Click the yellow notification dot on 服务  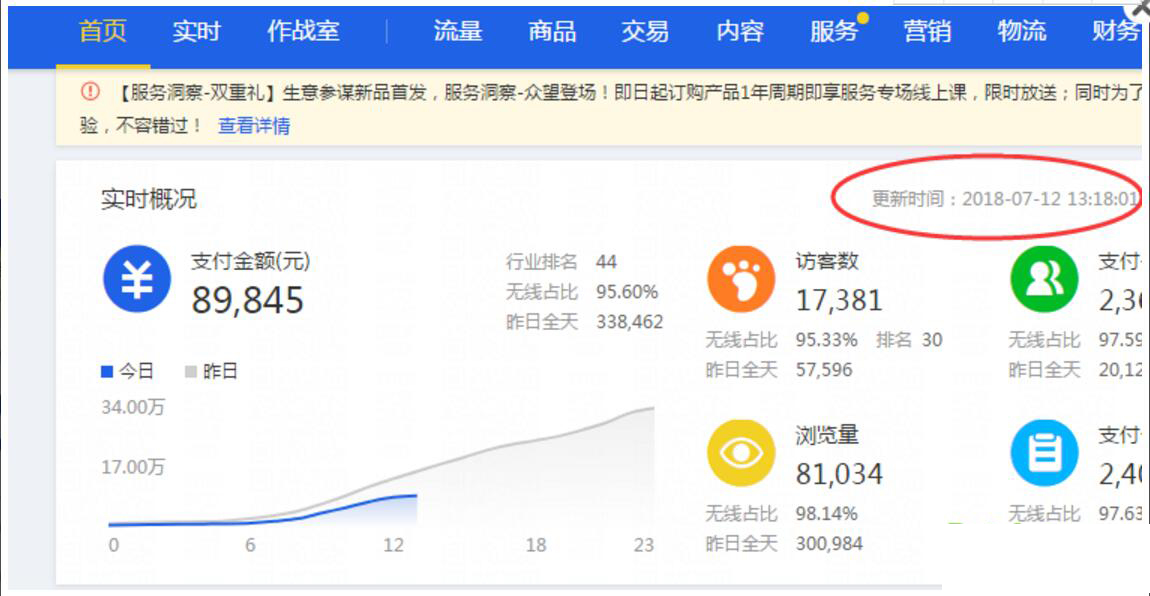[x=862, y=17]
